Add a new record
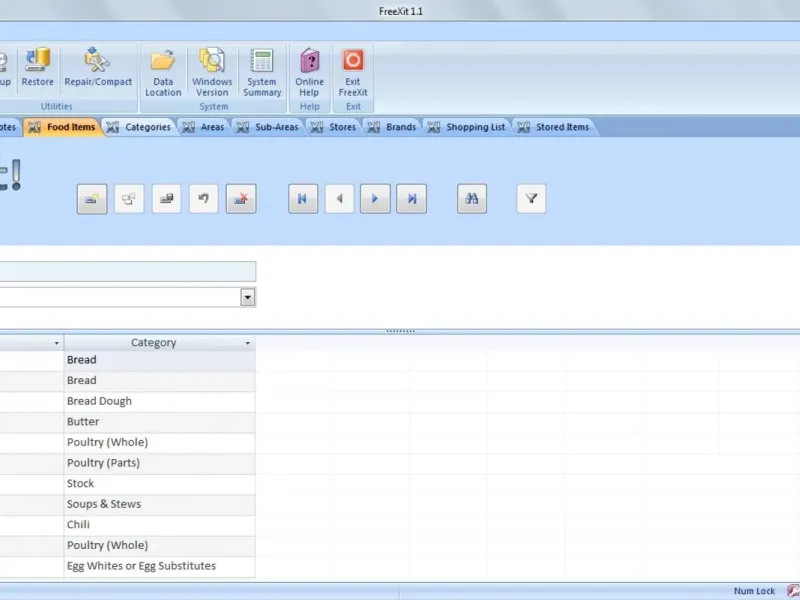Screen dimensions: 800x600 tap(92, 198)
